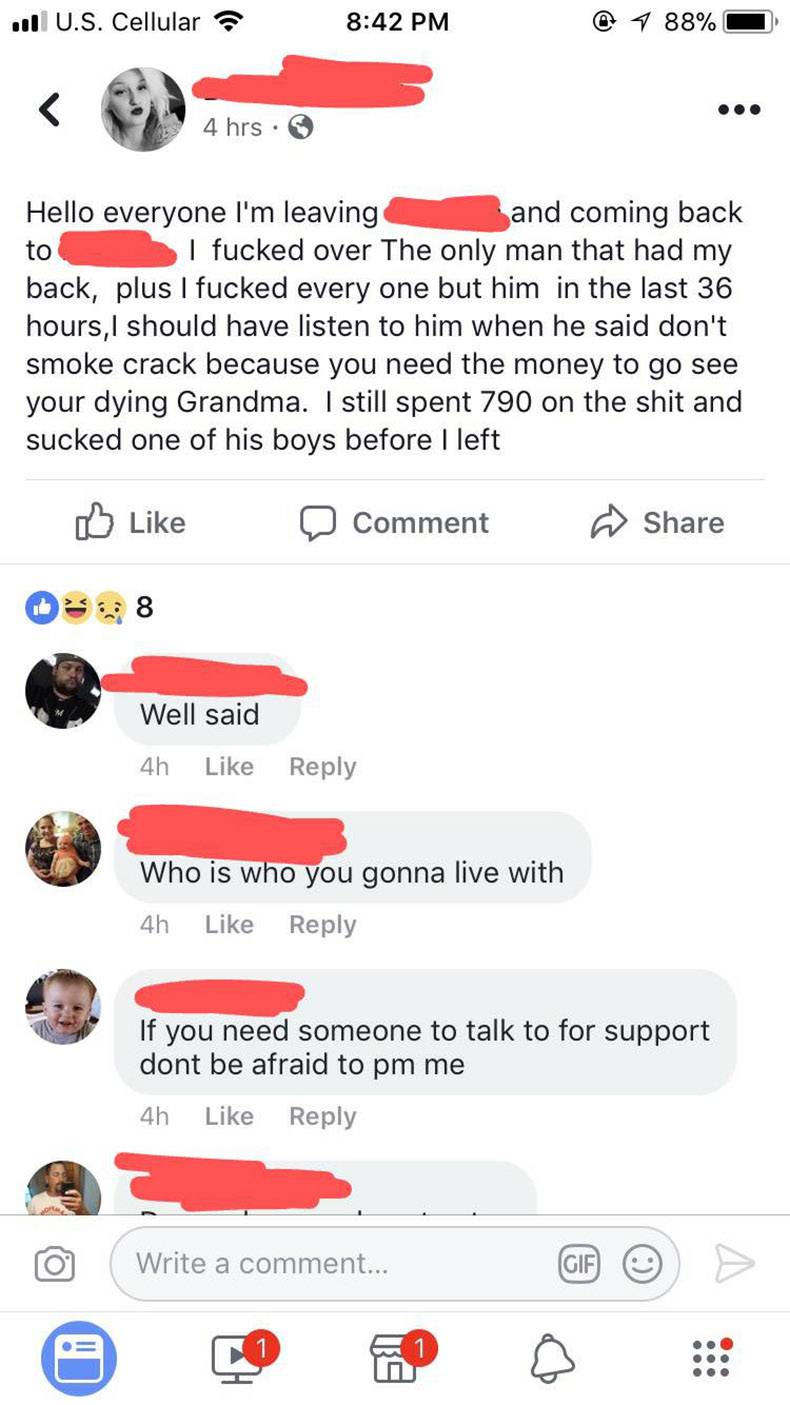Image resolution: width=790 pixels, height=1405 pixels.
Task: Open the three-dot post options menu
Action: tap(737, 110)
